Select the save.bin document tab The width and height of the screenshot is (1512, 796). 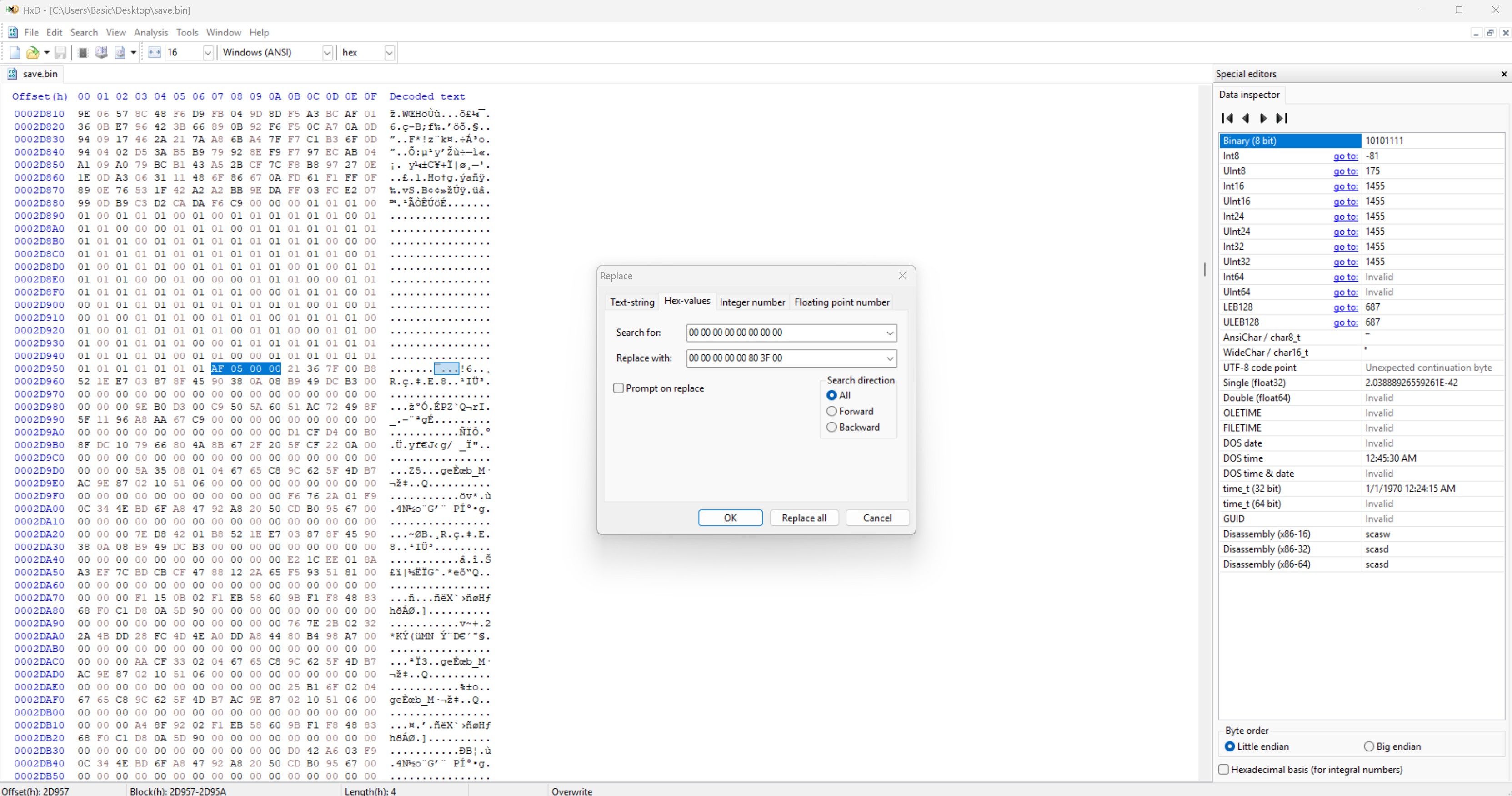click(x=34, y=74)
